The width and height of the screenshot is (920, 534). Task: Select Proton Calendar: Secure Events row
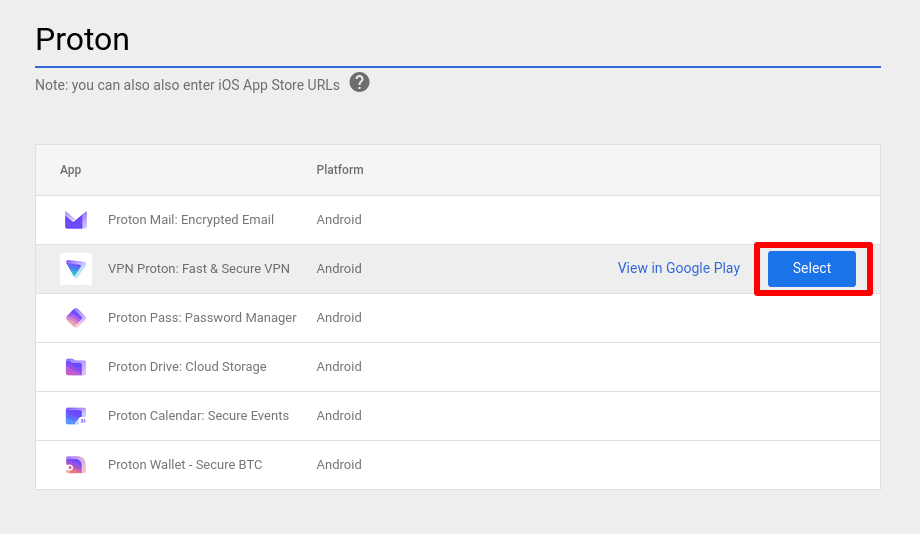198,416
